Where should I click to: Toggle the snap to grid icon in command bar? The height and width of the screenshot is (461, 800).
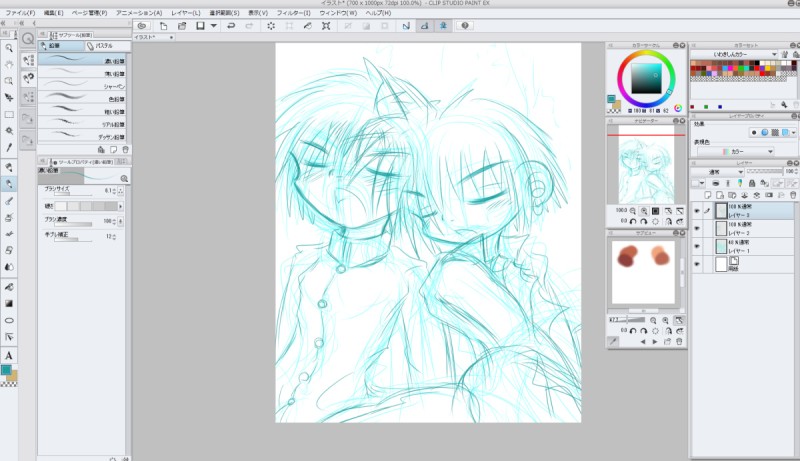443,25
